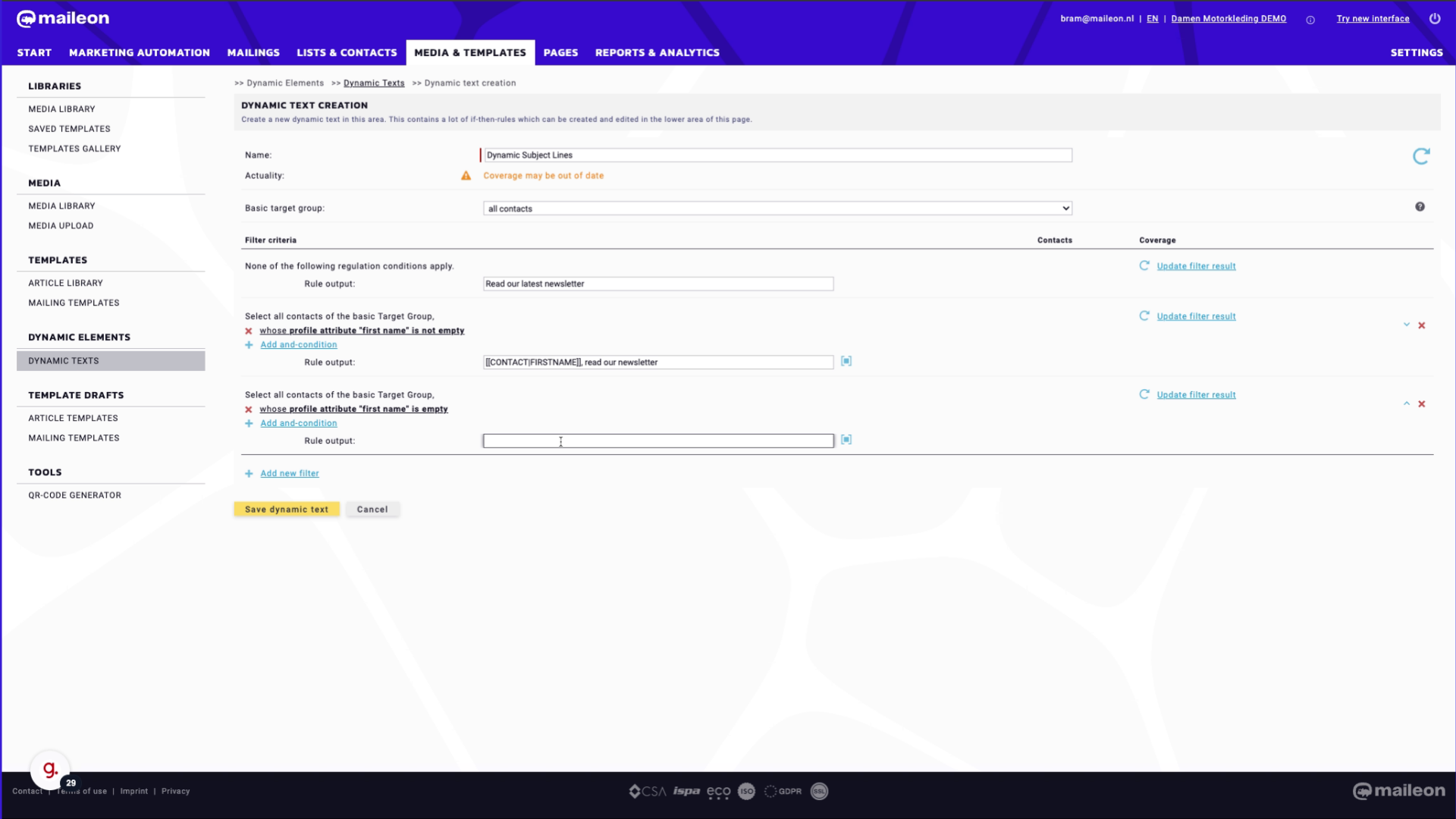This screenshot has height=819, width=1456.
Task: Click plus icon under 'is empty' condition
Action: tap(249, 424)
